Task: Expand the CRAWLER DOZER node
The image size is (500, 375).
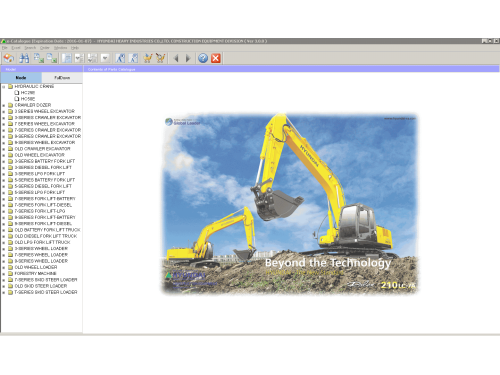Action: 4,105
